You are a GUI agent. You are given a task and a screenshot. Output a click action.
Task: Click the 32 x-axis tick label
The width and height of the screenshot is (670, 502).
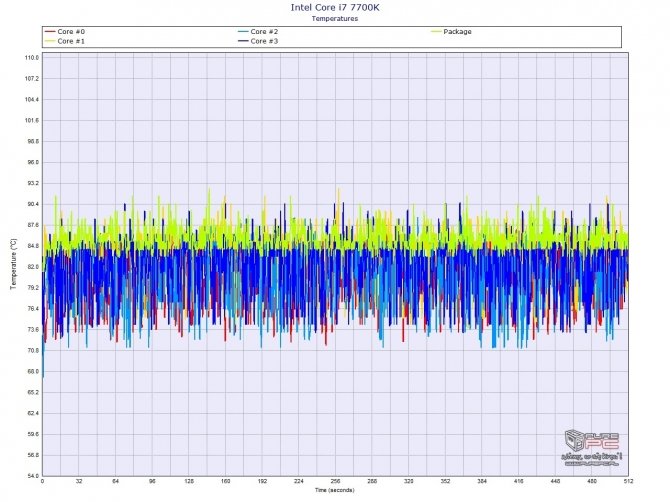pos(79,481)
